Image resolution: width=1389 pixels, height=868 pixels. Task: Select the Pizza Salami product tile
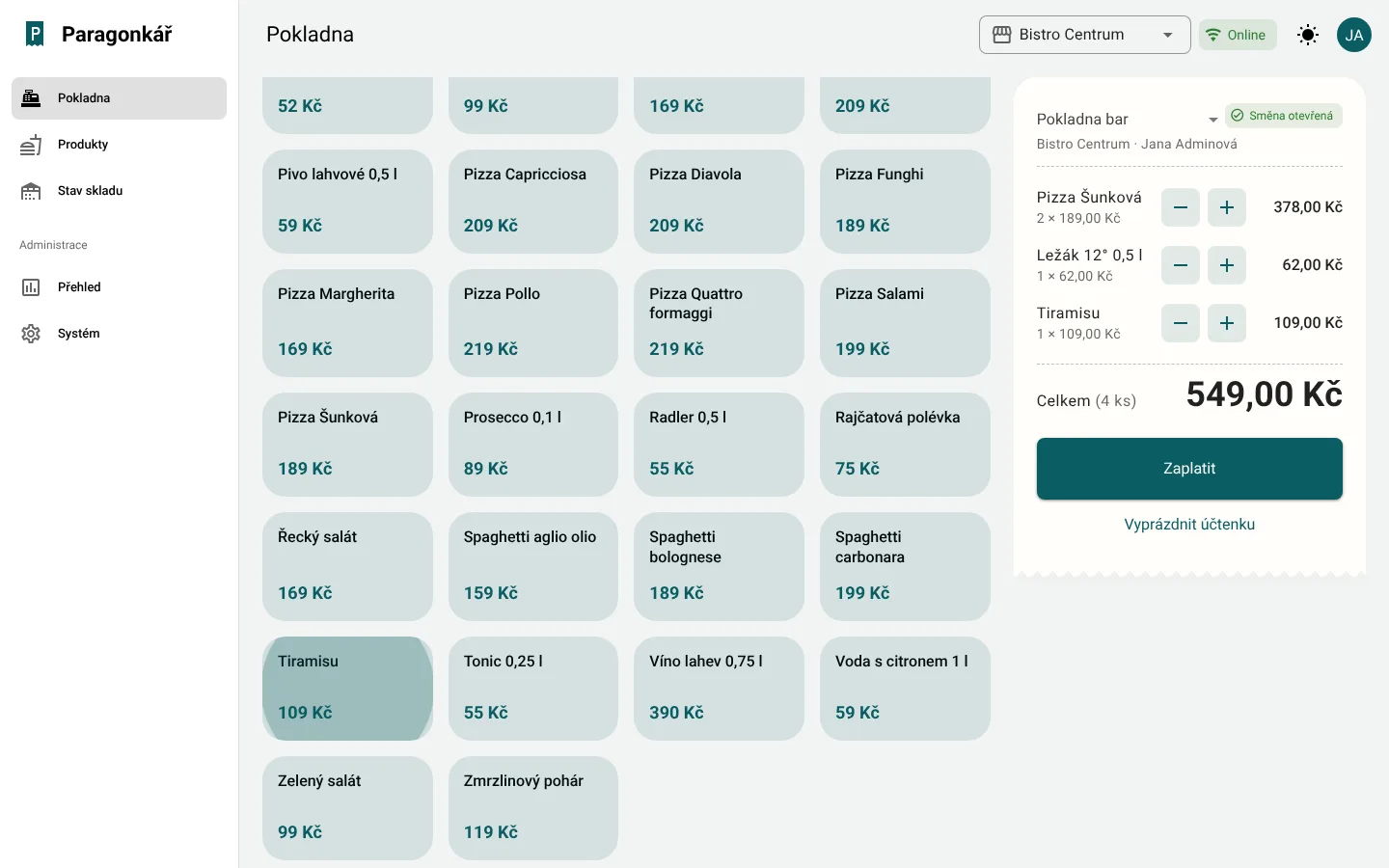pos(905,323)
